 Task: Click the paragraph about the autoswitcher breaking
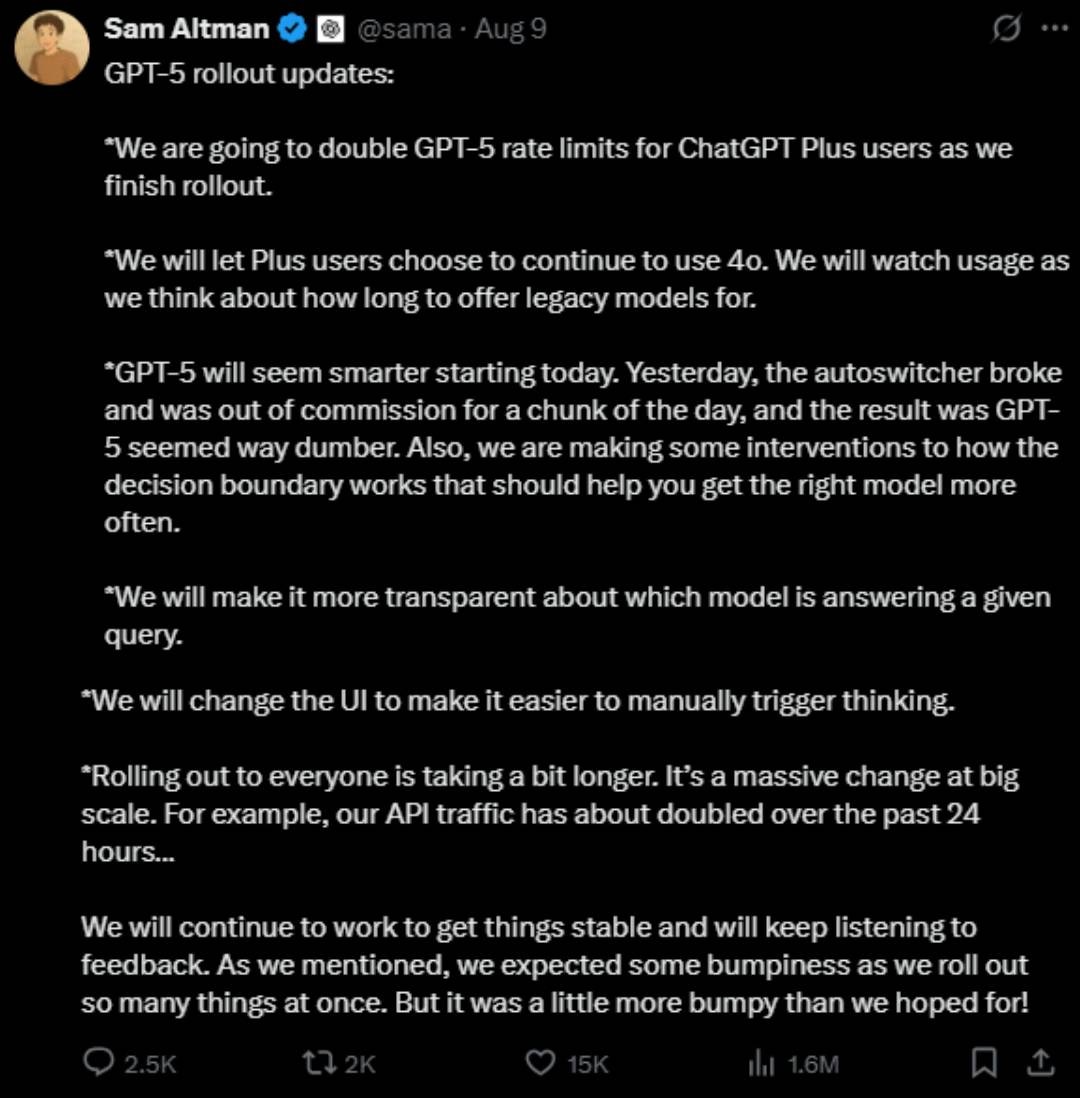583,447
